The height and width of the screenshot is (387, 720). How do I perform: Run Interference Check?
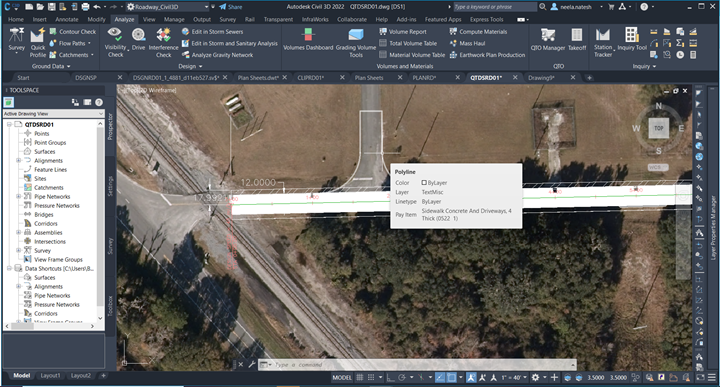coord(163,42)
